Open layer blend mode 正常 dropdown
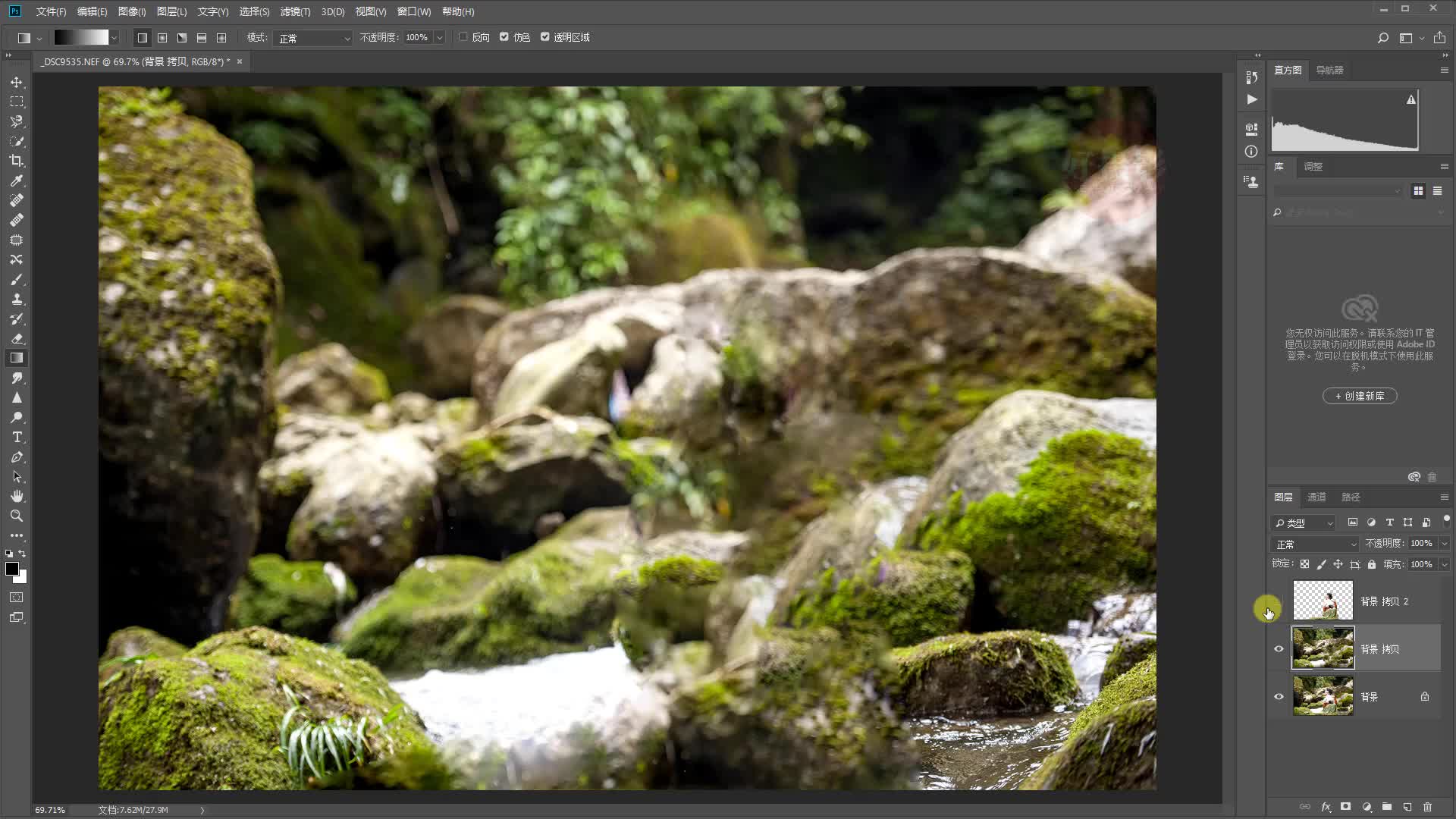Viewport: 1456px width, 819px height. pos(1316,544)
